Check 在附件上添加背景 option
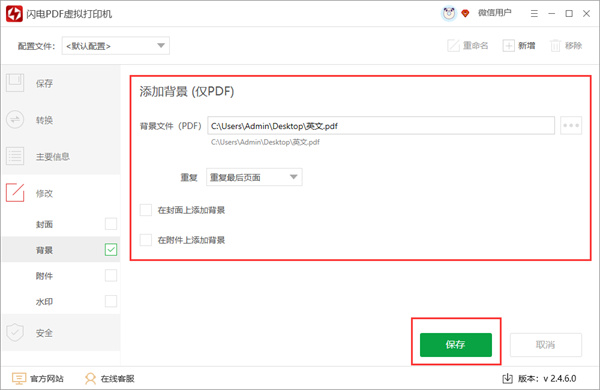The height and width of the screenshot is (390, 600). [146, 240]
